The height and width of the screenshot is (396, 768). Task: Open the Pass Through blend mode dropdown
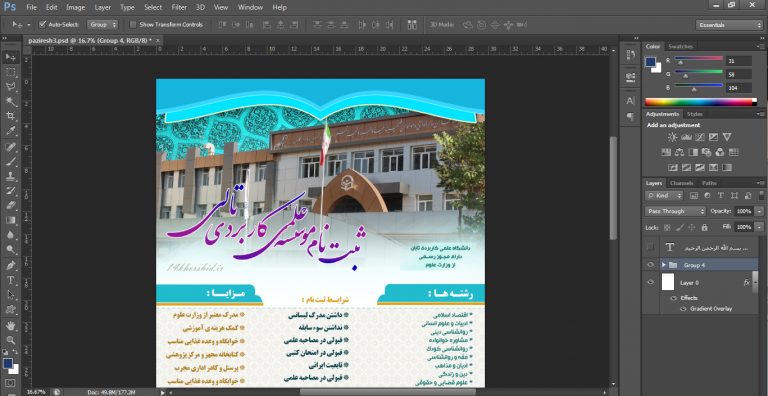(x=674, y=211)
